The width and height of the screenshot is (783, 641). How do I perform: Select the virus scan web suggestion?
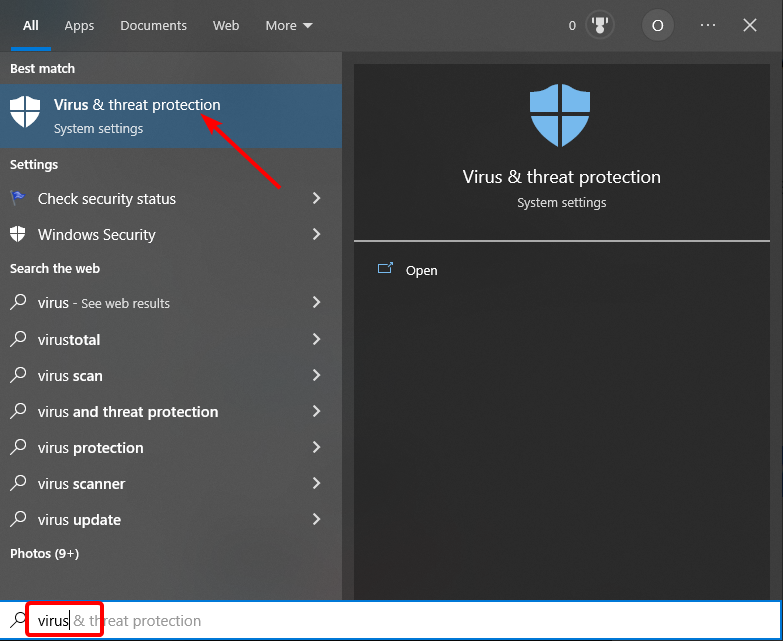pyautogui.click(x=70, y=376)
